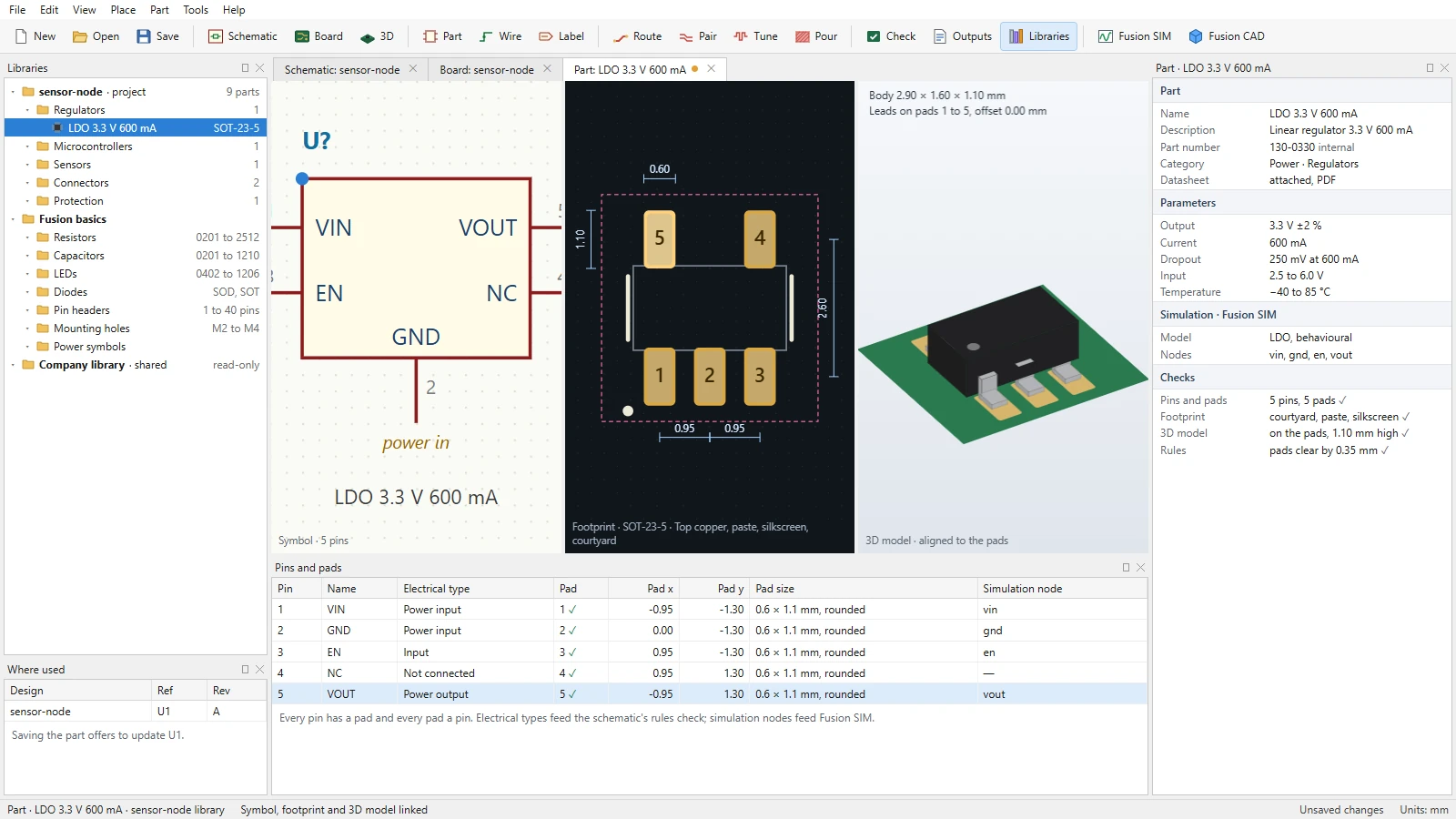Select the Capacitors library folder
The image size is (1456, 819).
click(136, 256)
